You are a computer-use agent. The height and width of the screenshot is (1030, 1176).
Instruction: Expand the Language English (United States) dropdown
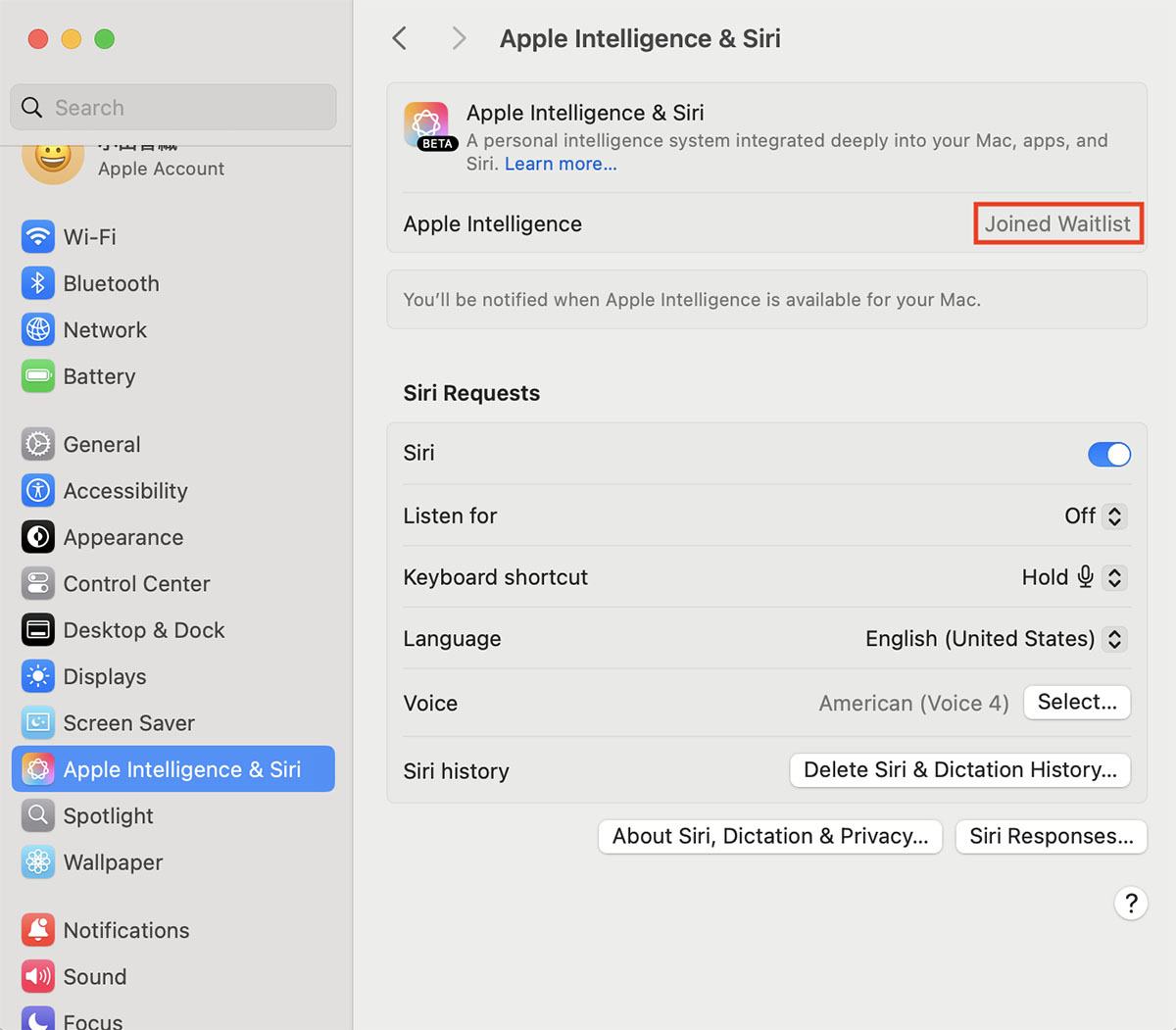coord(996,639)
